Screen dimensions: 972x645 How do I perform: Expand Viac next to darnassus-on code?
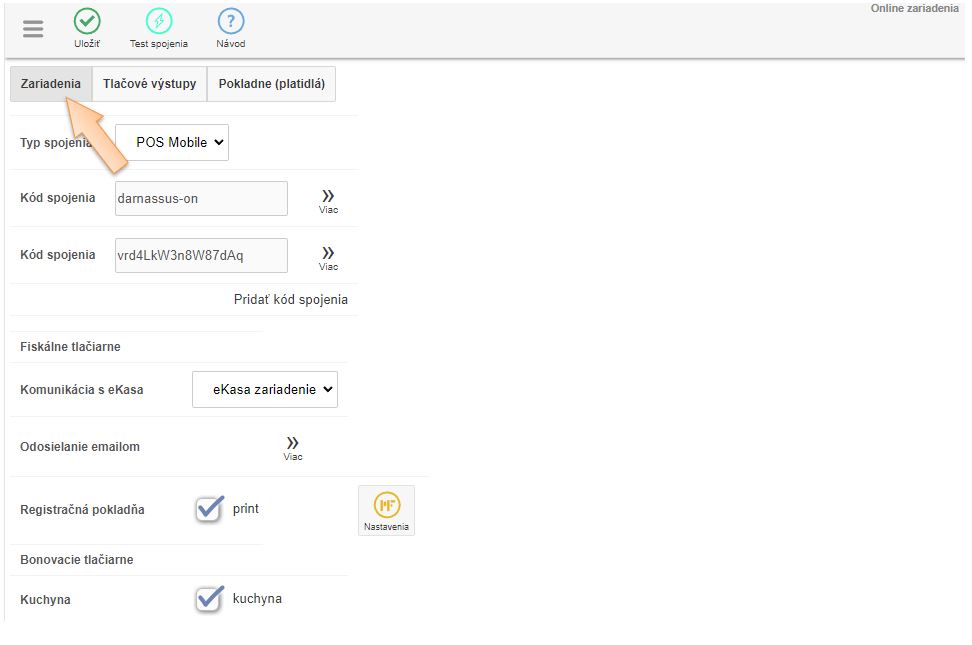tap(328, 200)
